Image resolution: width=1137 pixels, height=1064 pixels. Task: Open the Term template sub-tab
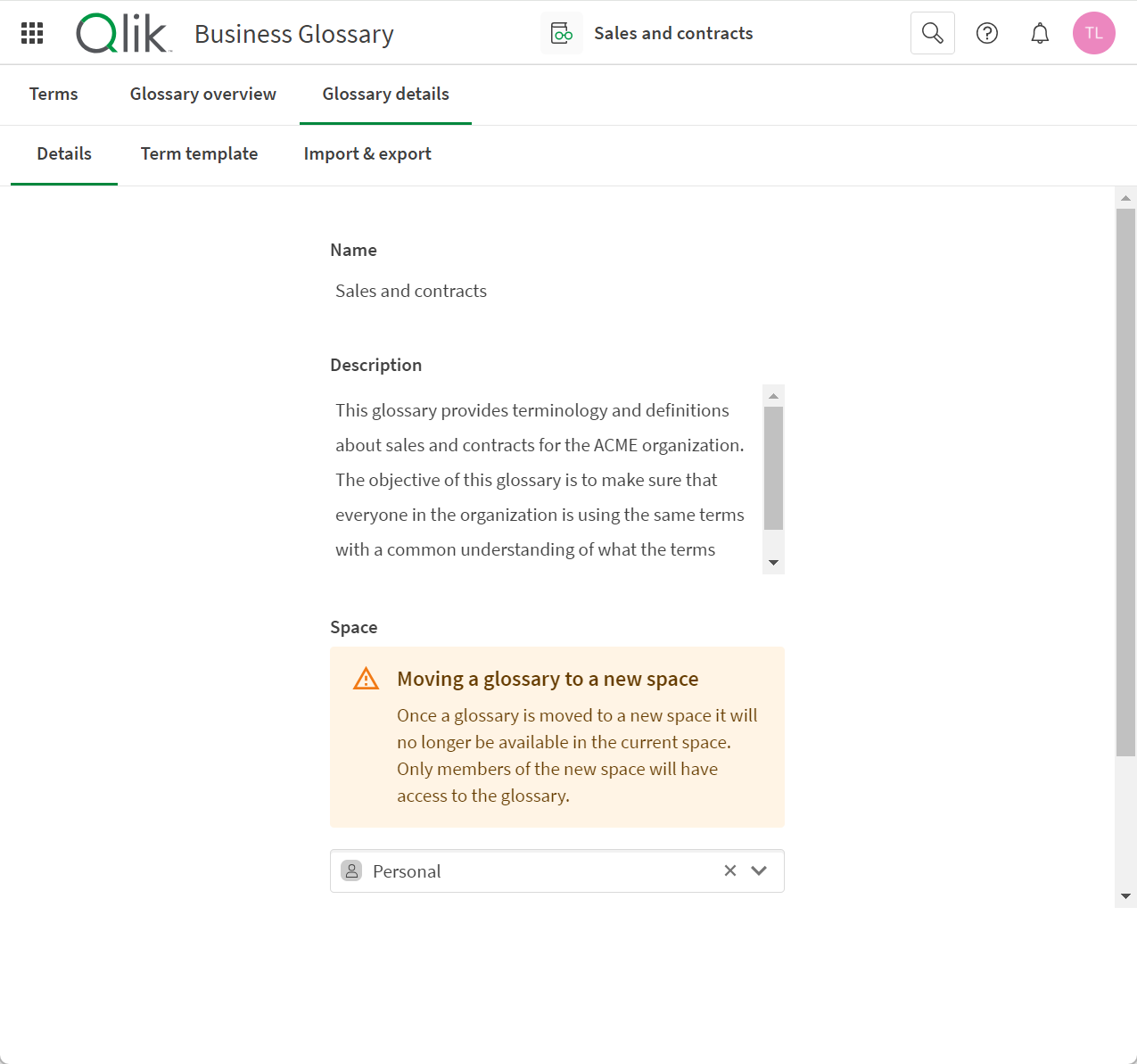[199, 153]
